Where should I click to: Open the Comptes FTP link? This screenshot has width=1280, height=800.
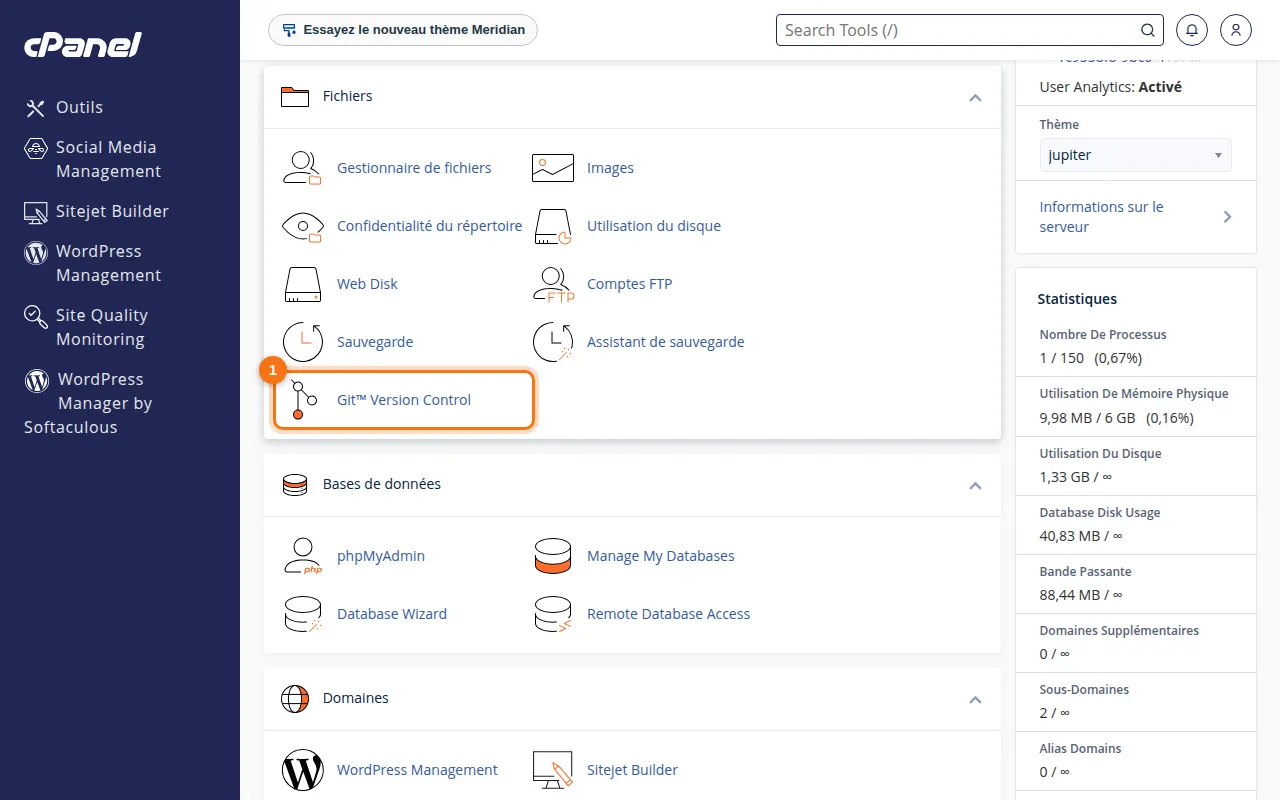point(630,284)
